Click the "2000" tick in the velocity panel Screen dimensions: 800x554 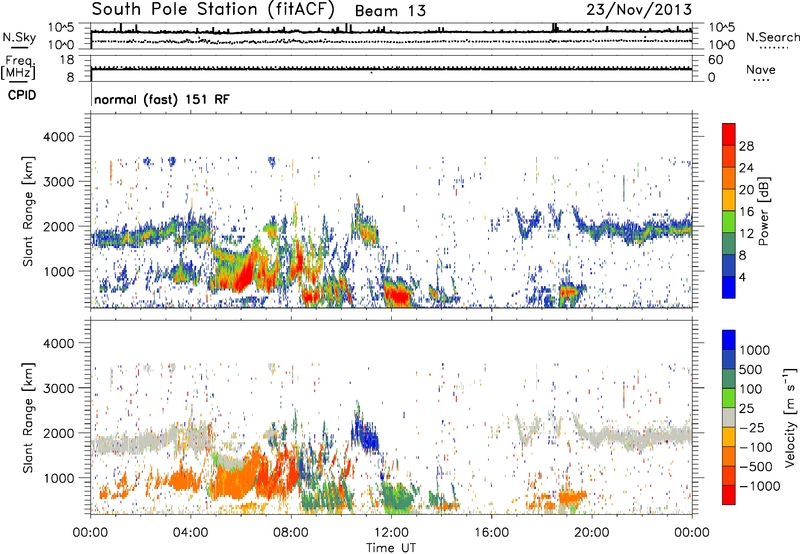click(58, 433)
